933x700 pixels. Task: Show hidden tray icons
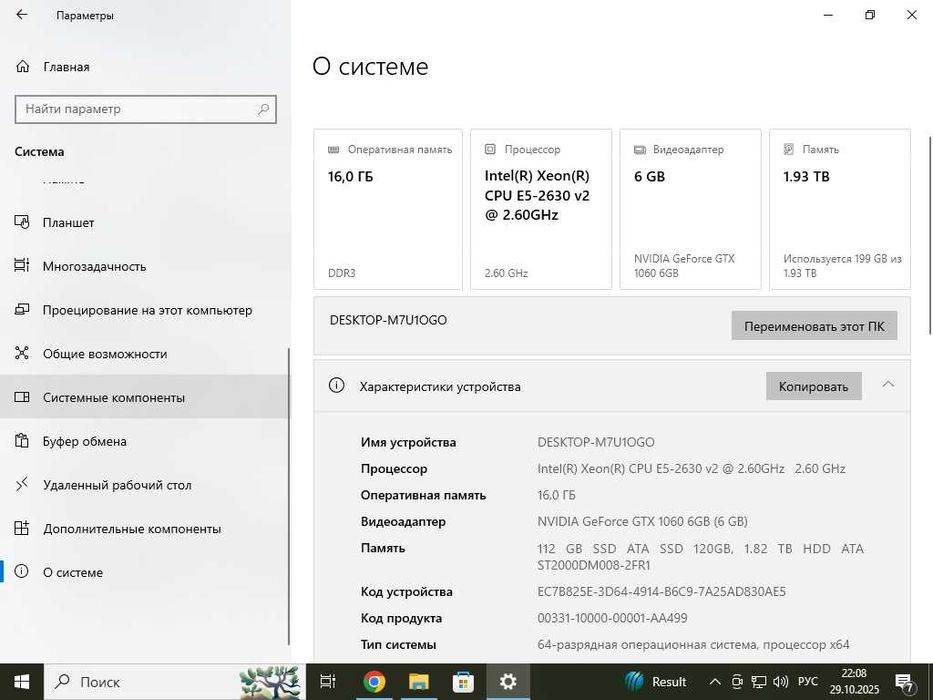point(715,682)
